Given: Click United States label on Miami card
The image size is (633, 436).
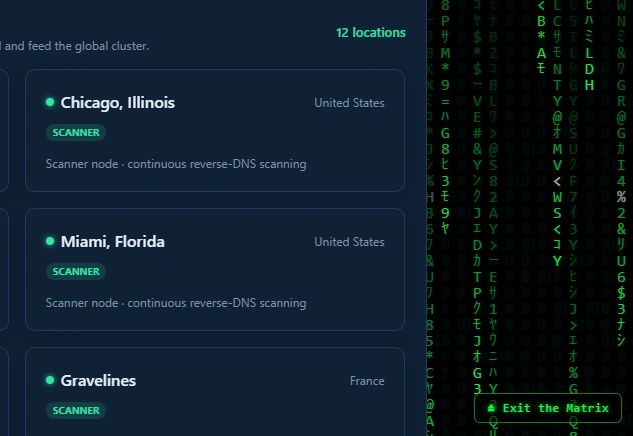Looking at the screenshot, I should click(x=349, y=242).
